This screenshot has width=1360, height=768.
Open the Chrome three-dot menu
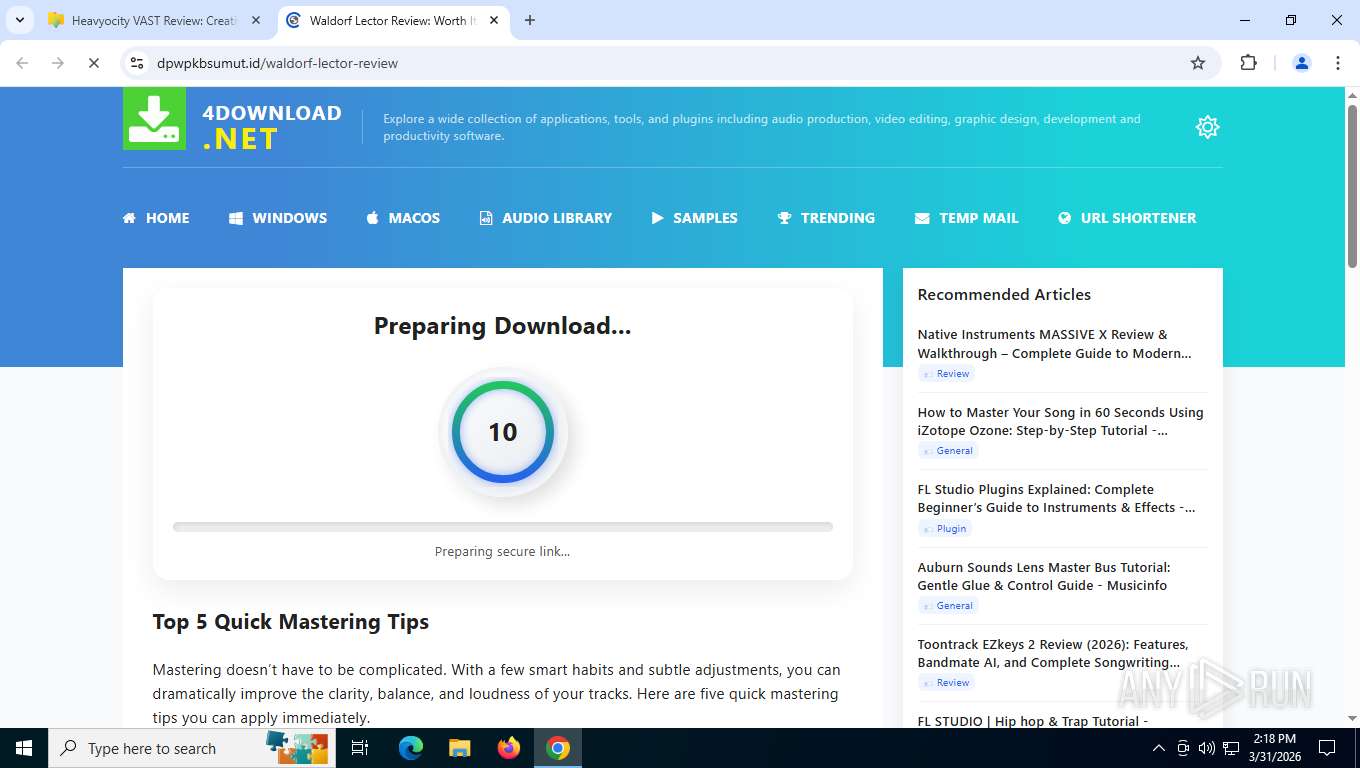click(x=1338, y=63)
